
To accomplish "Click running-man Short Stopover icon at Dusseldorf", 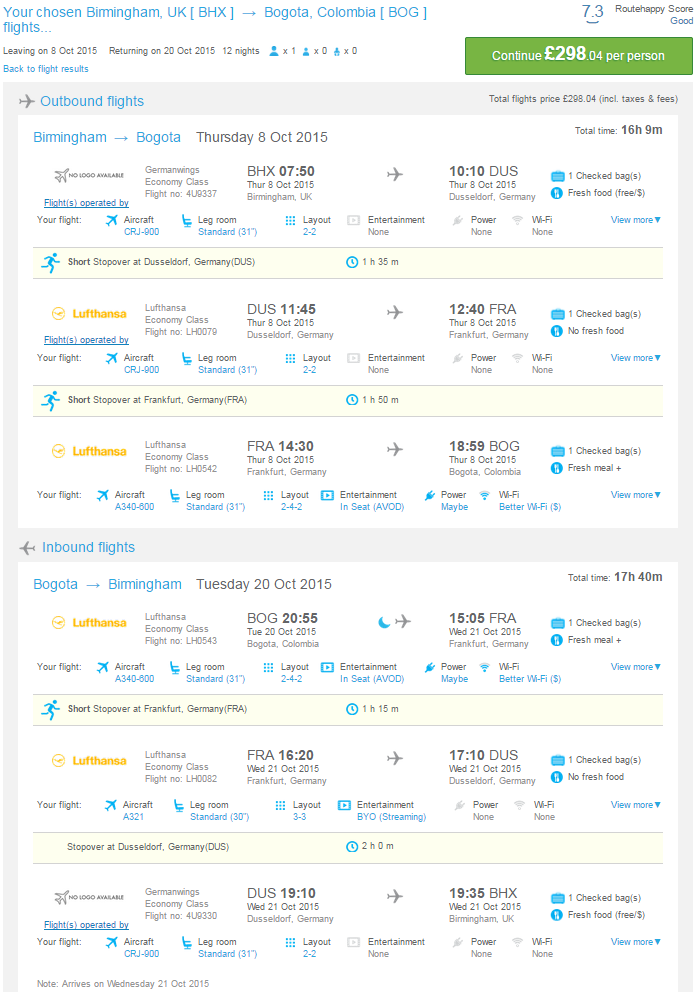I will point(50,262).
